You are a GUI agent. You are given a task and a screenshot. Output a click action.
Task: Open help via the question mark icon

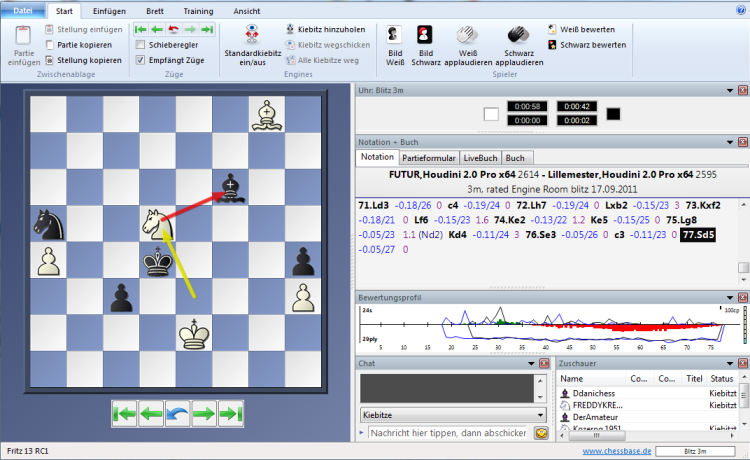click(x=741, y=10)
